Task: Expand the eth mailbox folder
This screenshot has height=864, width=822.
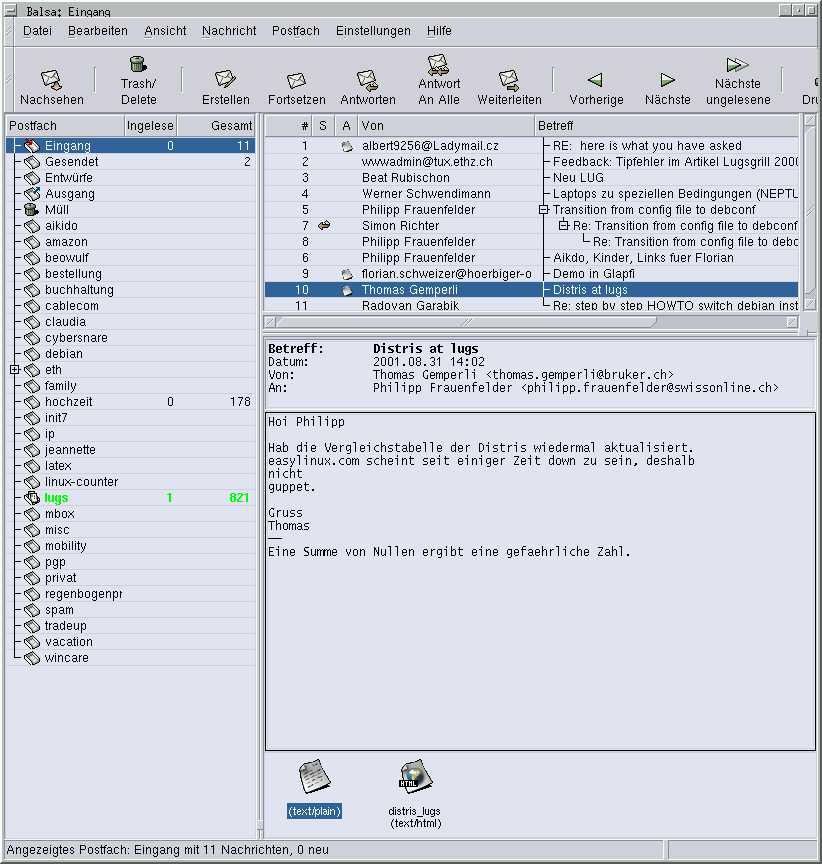Action: 14,370
